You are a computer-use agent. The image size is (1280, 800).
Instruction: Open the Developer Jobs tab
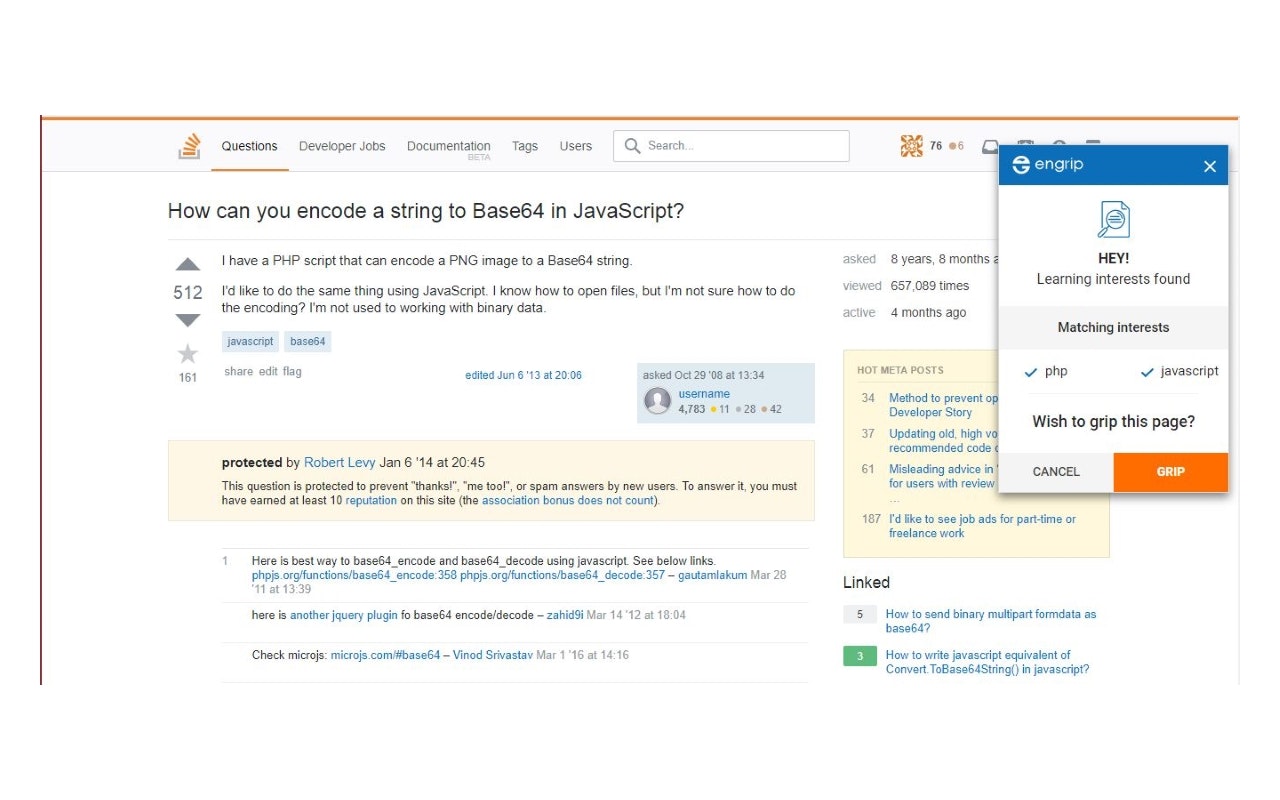(342, 146)
